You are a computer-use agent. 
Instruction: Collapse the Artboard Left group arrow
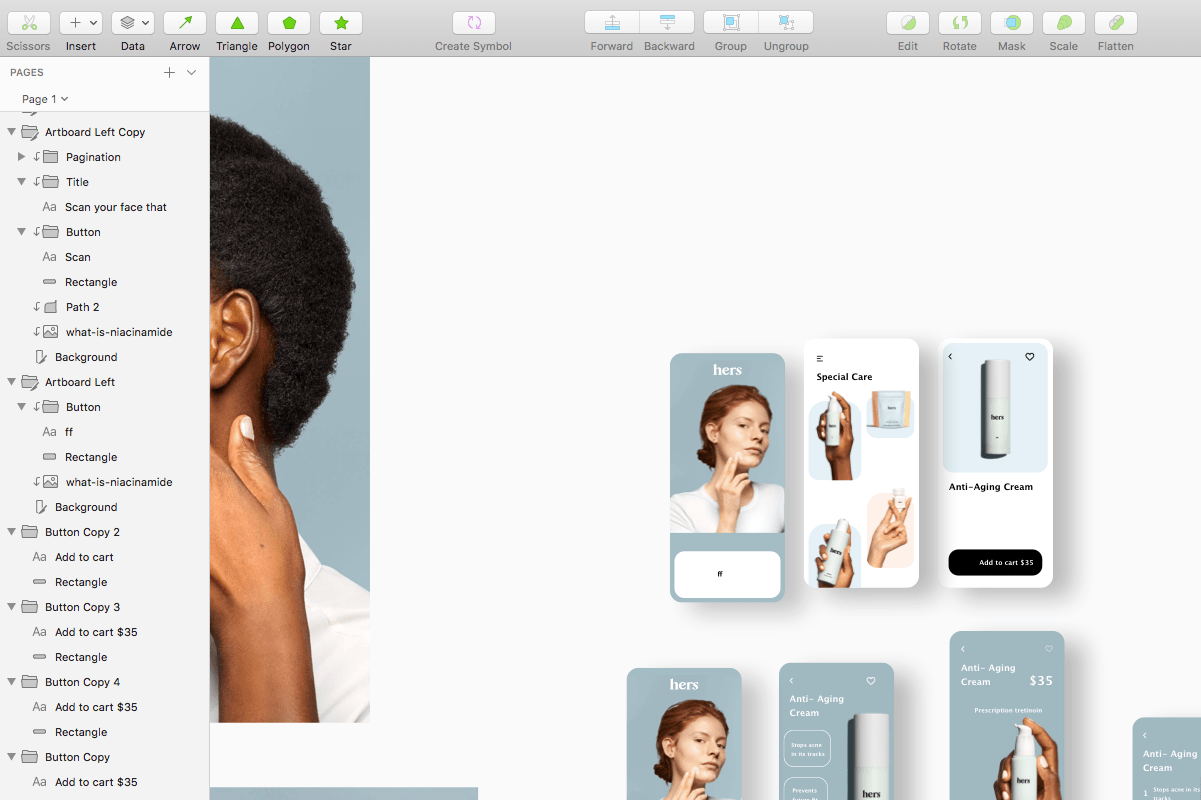pos(11,382)
